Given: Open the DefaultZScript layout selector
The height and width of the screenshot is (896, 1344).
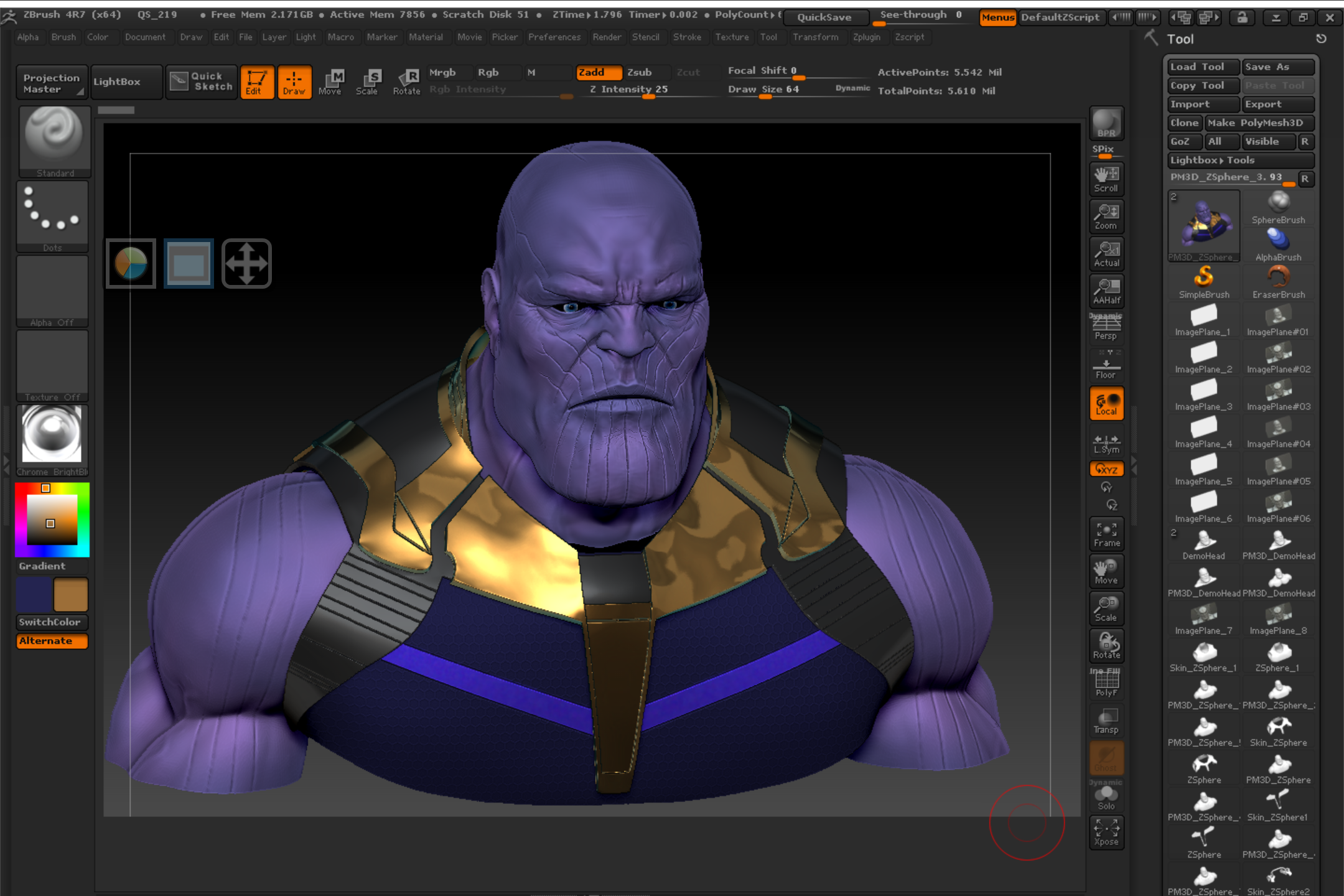Looking at the screenshot, I should [1060, 17].
